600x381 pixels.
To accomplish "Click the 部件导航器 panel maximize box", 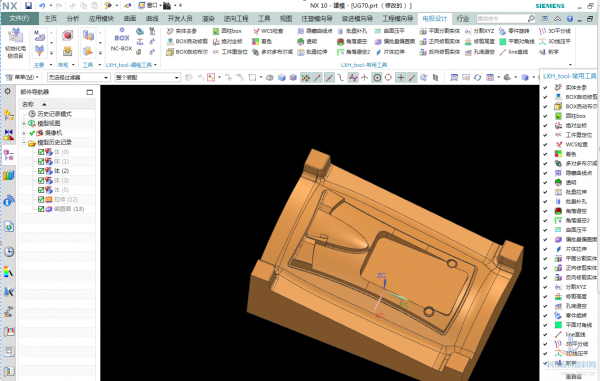I will (90, 92).
